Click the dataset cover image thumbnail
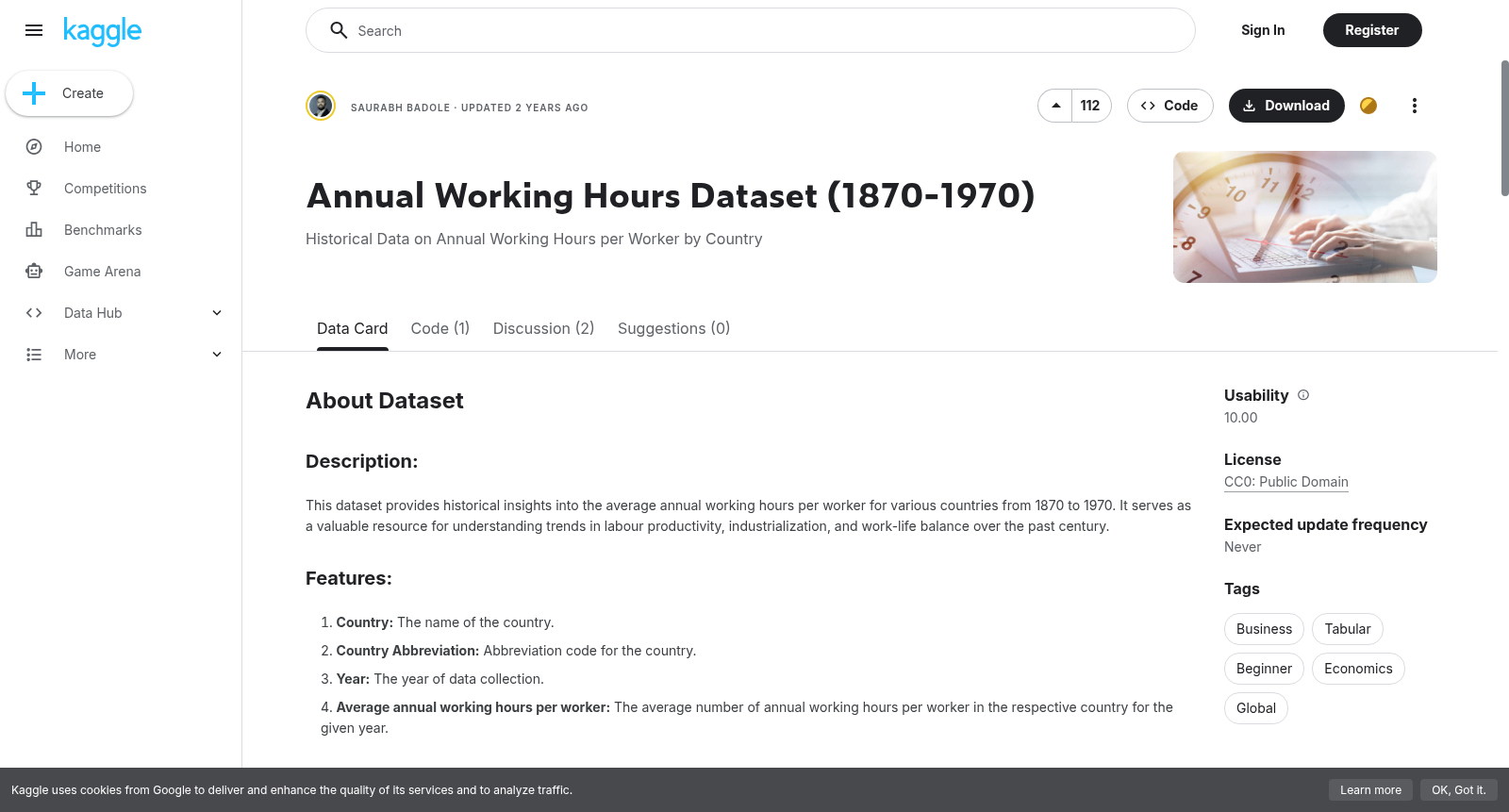 click(1305, 217)
